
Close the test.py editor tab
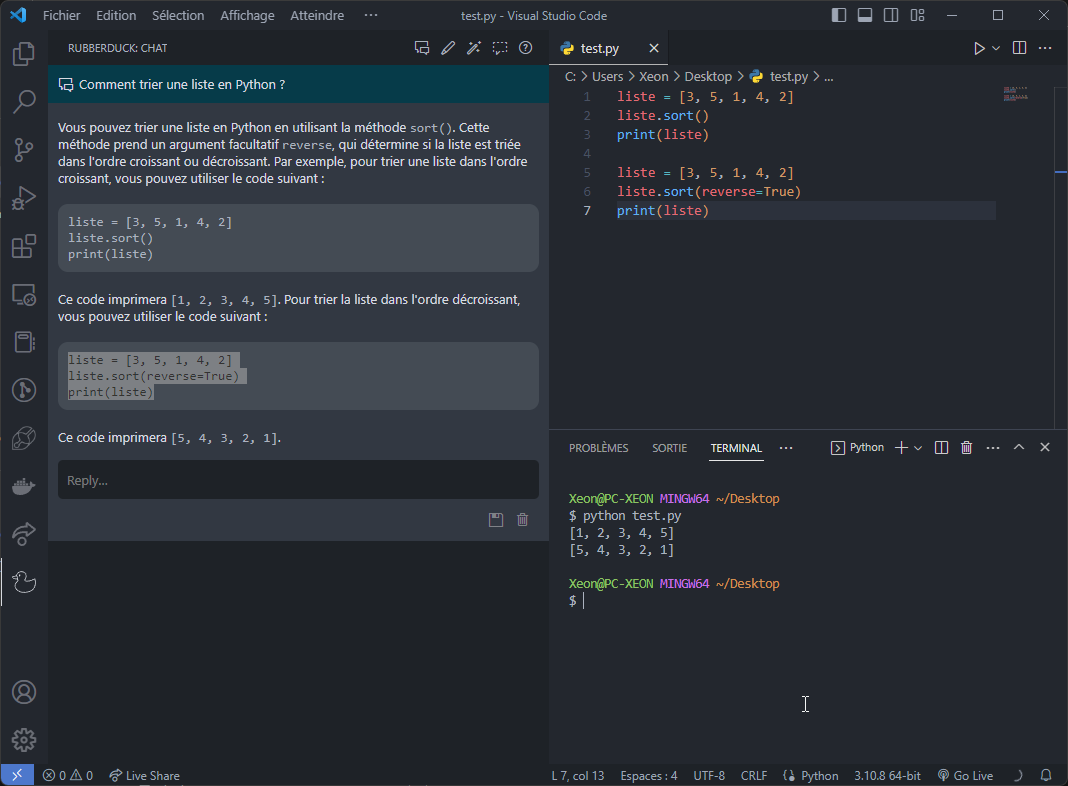654,48
